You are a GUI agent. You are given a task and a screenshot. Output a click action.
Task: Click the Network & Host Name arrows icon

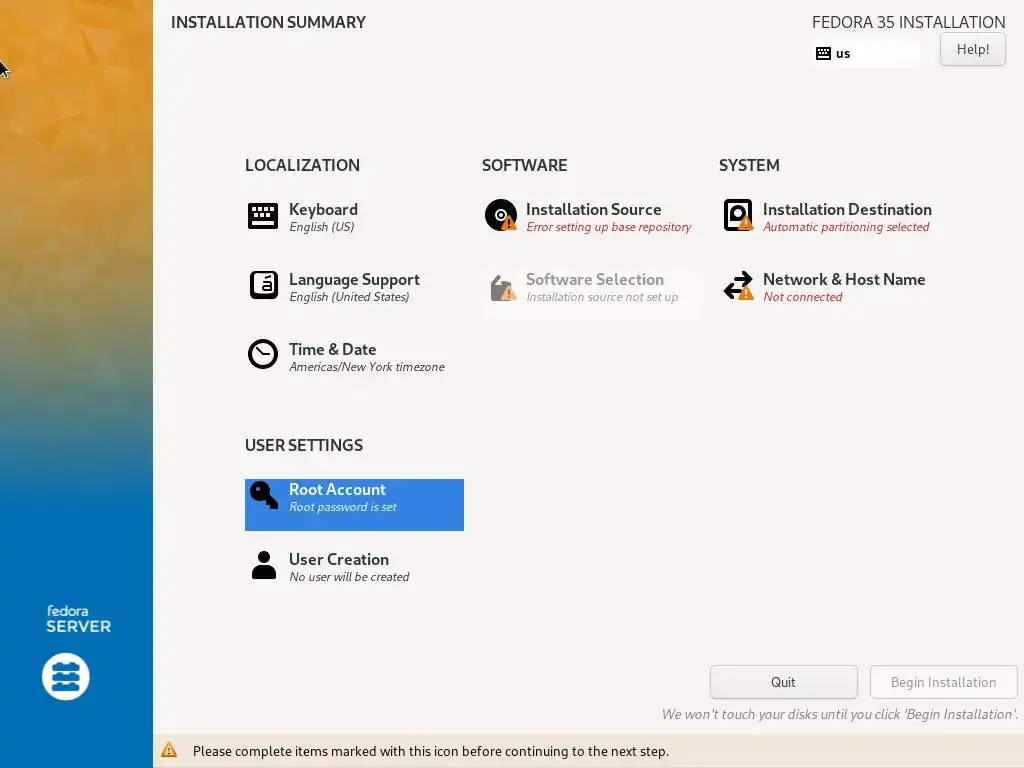(x=738, y=285)
